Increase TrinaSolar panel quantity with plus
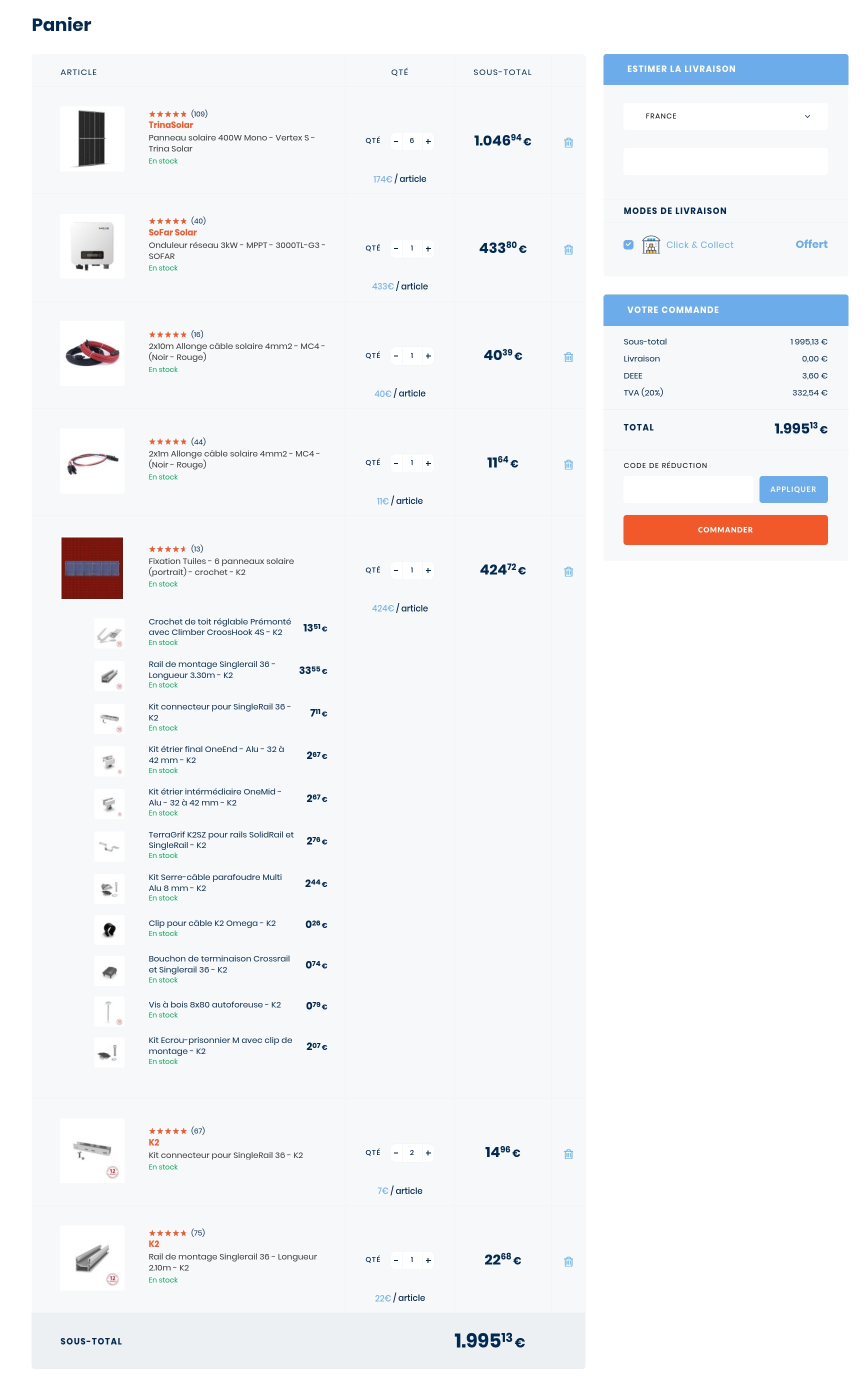The image size is (868, 1392). click(428, 141)
